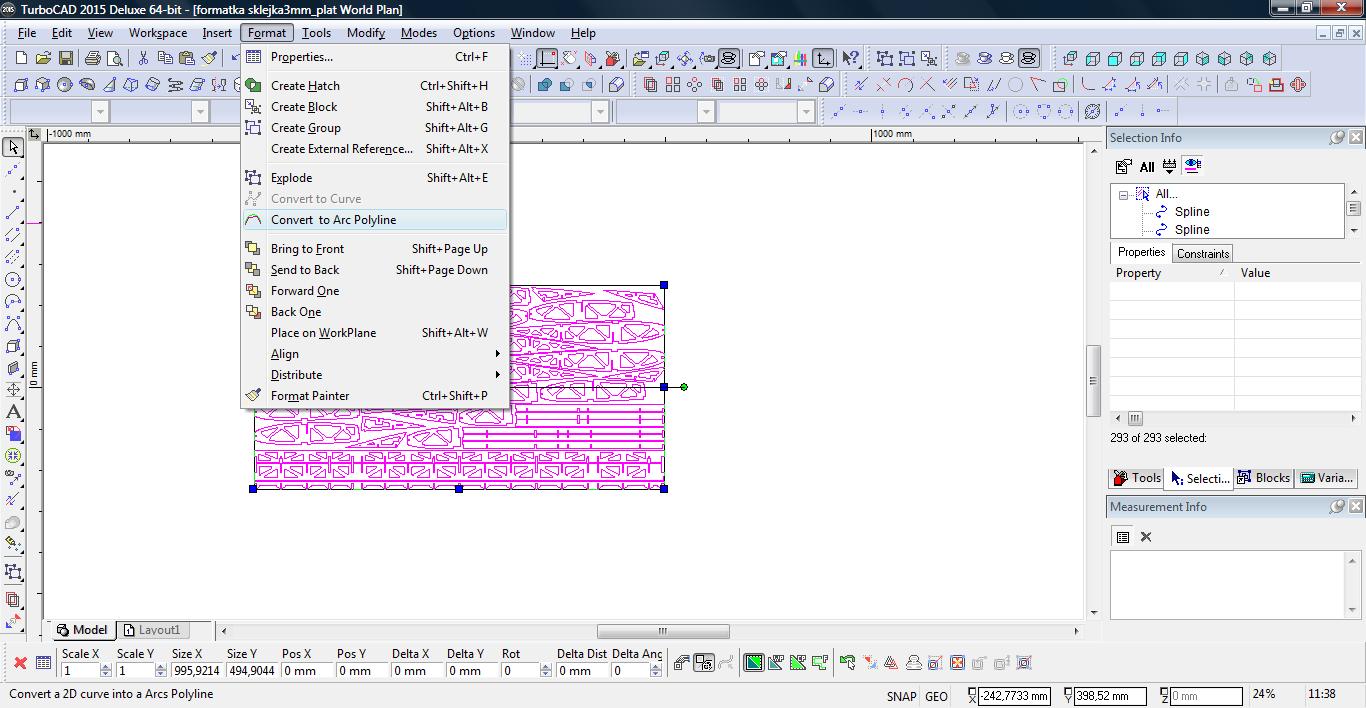The image size is (1366, 708).
Task: Click the red X cancel icon in Inspector bar
Action: coord(19,662)
